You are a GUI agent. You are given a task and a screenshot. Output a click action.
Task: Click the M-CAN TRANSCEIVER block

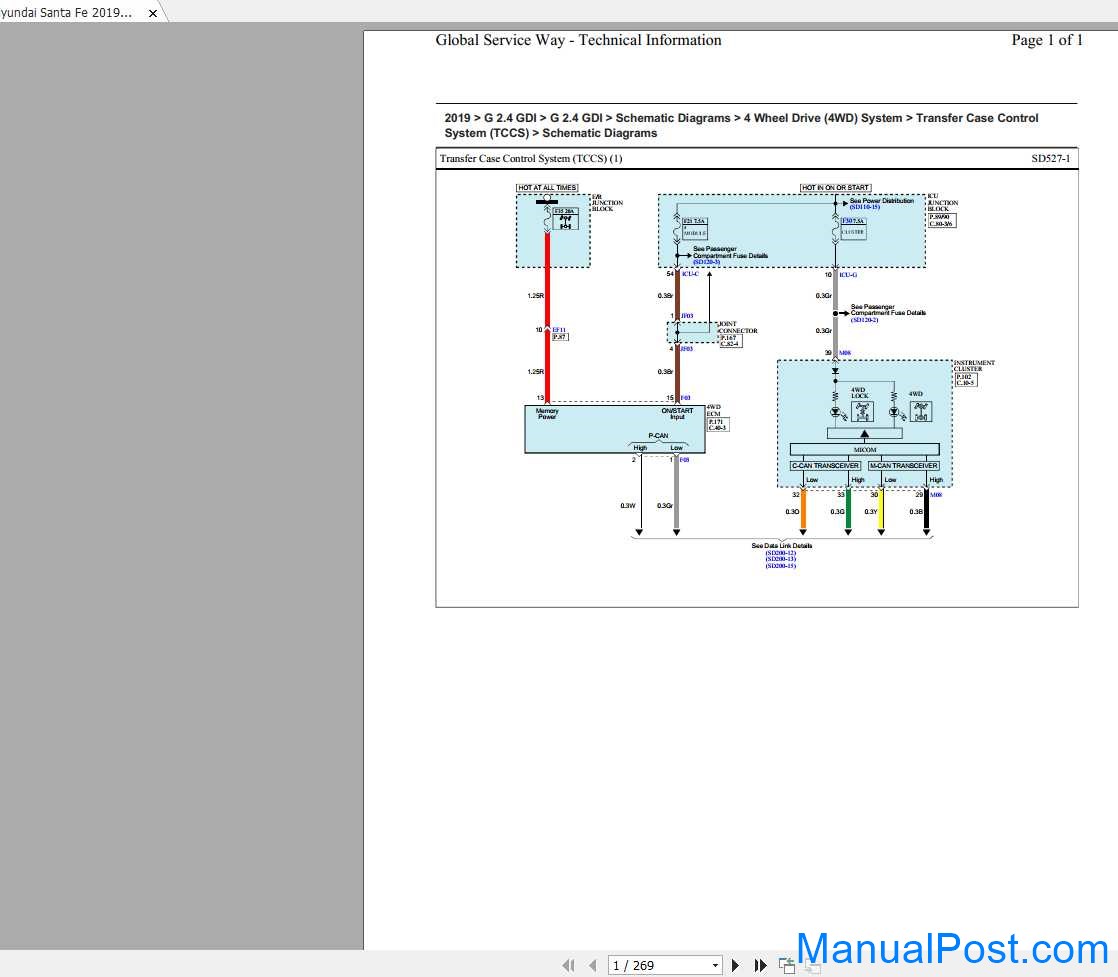coord(903,466)
